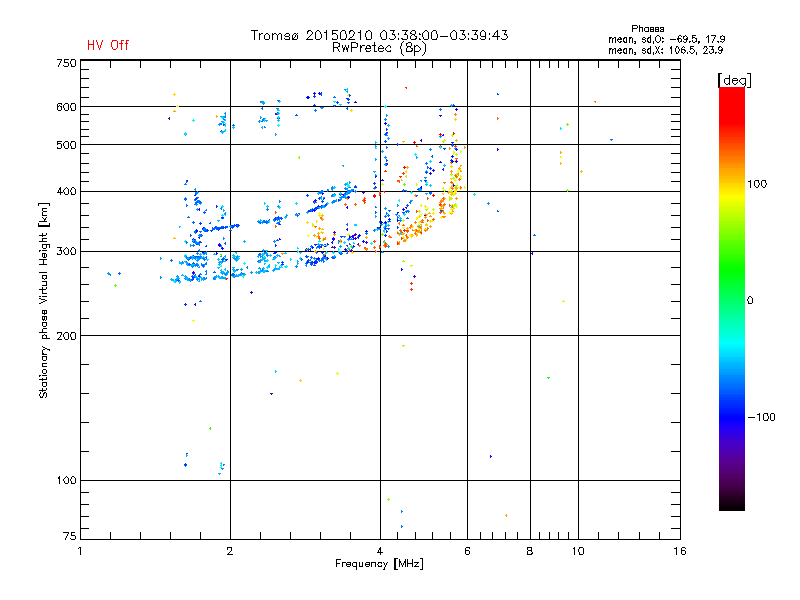Click the x-axis label '6'

[x=467, y=551]
